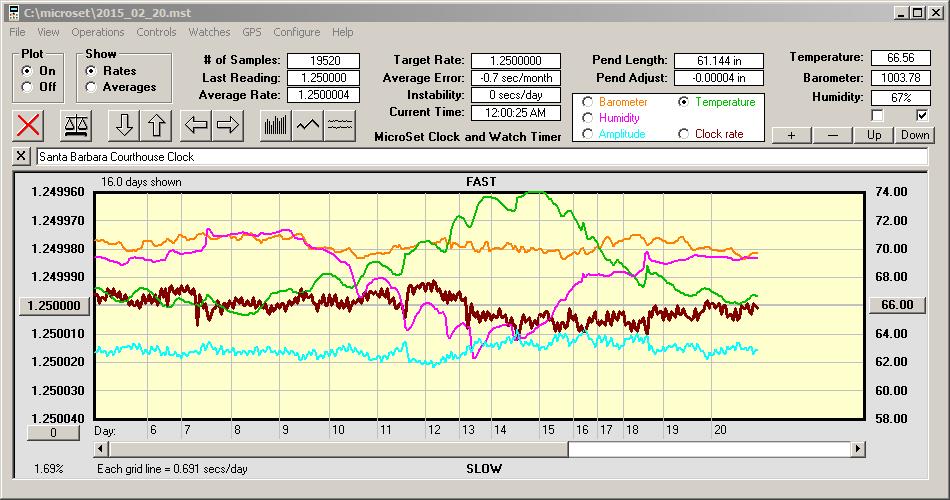The width and height of the screenshot is (950, 500).
Task: Show Averages instead of Rates
Action: tap(91, 87)
